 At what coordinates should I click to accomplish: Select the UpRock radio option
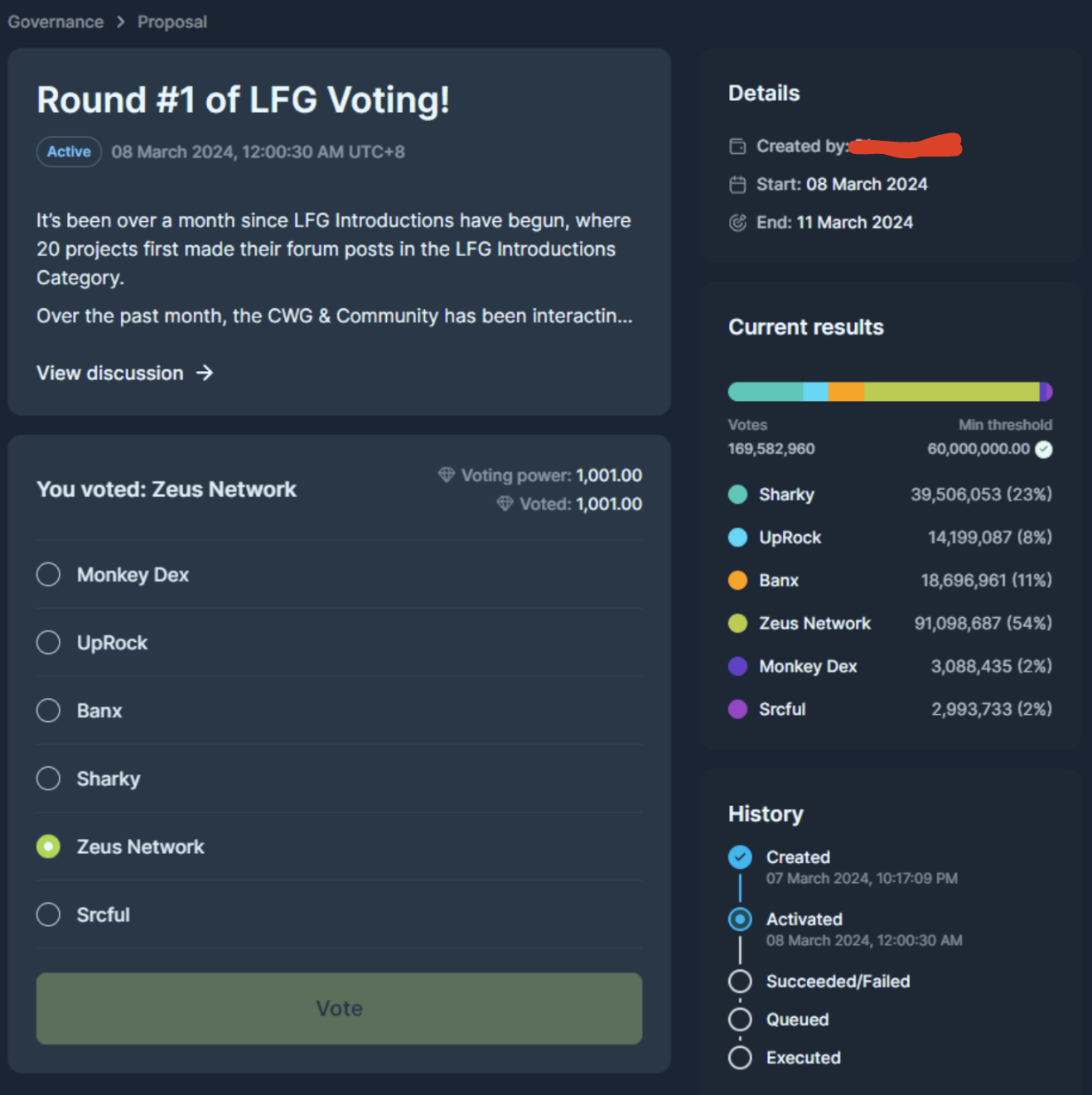tap(49, 643)
